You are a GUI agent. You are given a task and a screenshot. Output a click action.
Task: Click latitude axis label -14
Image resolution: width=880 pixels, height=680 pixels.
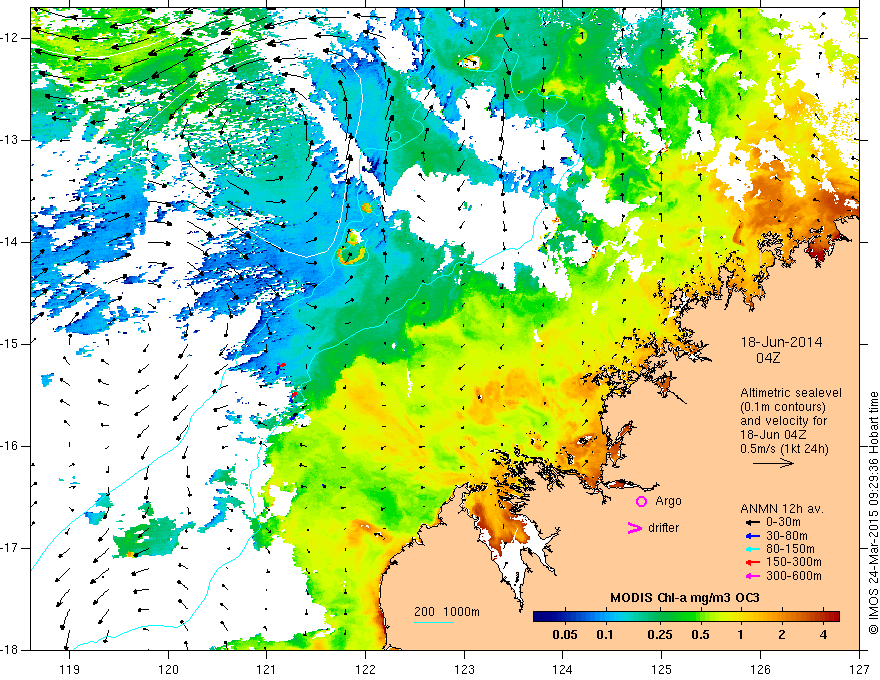click(11, 242)
